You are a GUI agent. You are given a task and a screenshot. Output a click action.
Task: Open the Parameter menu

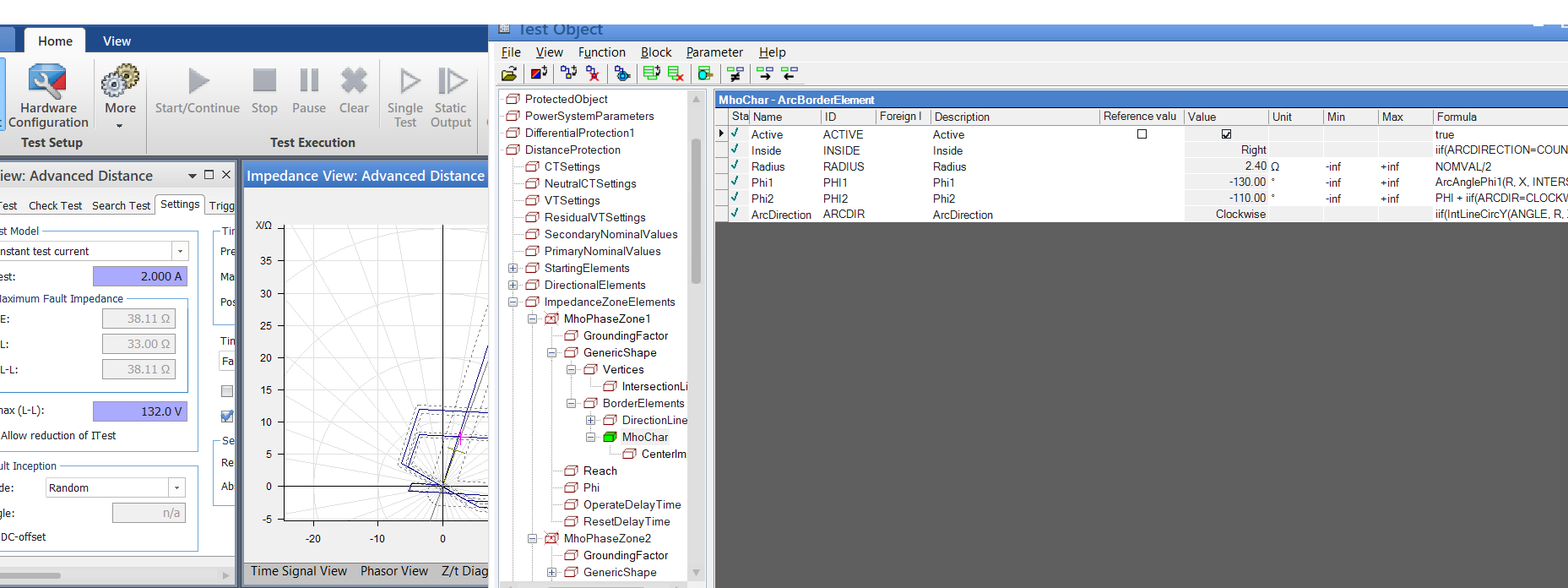click(x=714, y=52)
